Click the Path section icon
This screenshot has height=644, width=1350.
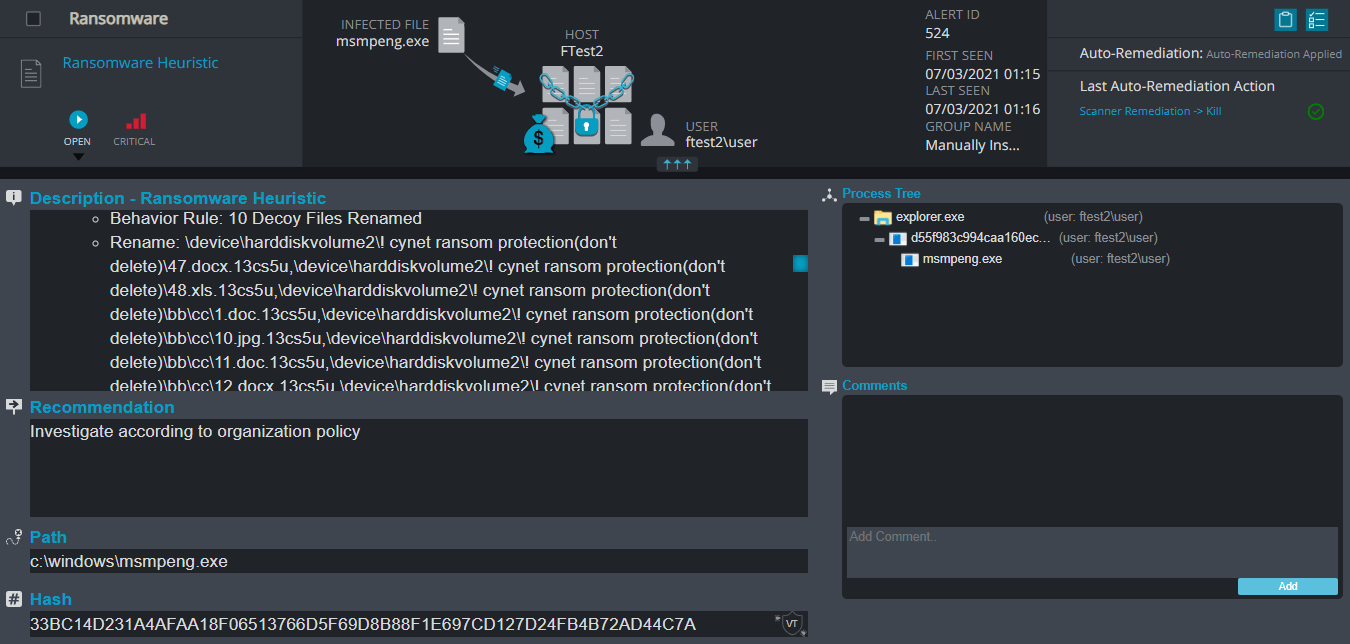(x=14, y=537)
